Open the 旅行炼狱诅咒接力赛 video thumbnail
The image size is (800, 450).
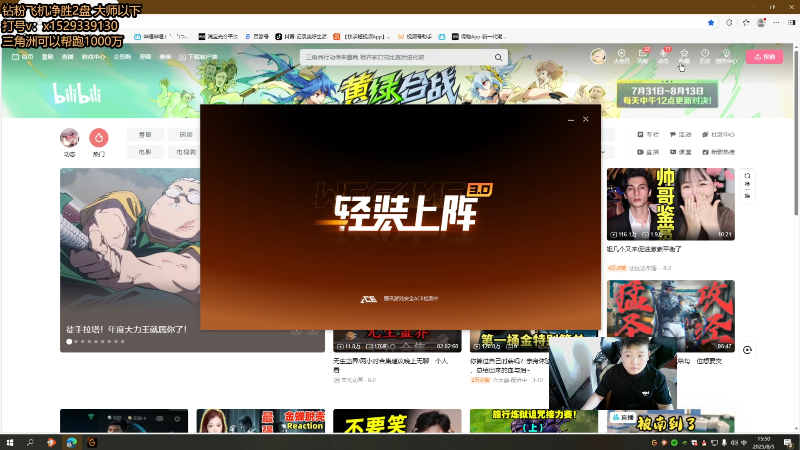(x=534, y=421)
